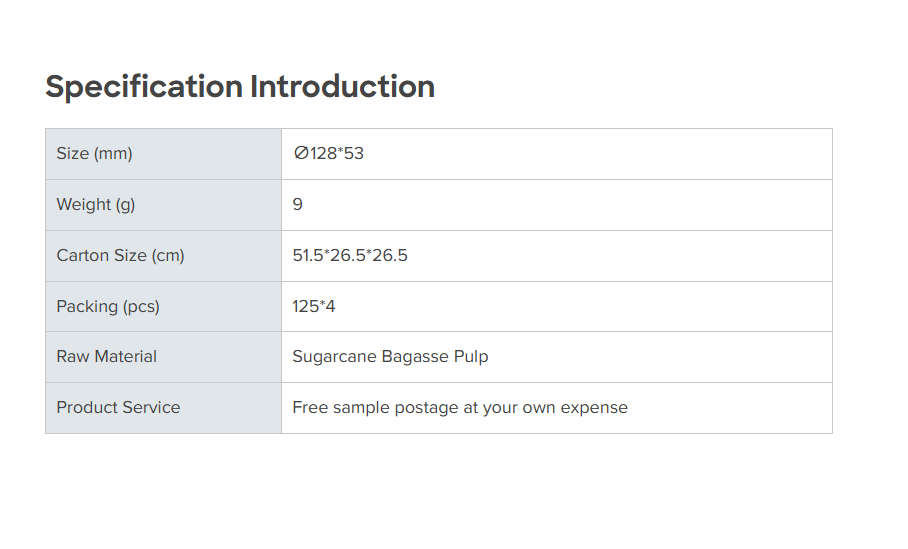The height and width of the screenshot is (549, 908).
Task: Click the diameter symbol before 128*53
Action: tap(300, 154)
